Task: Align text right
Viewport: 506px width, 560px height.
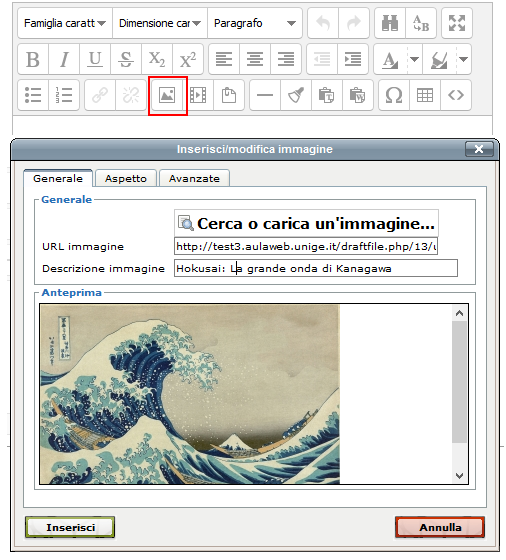Action: coord(286,59)
